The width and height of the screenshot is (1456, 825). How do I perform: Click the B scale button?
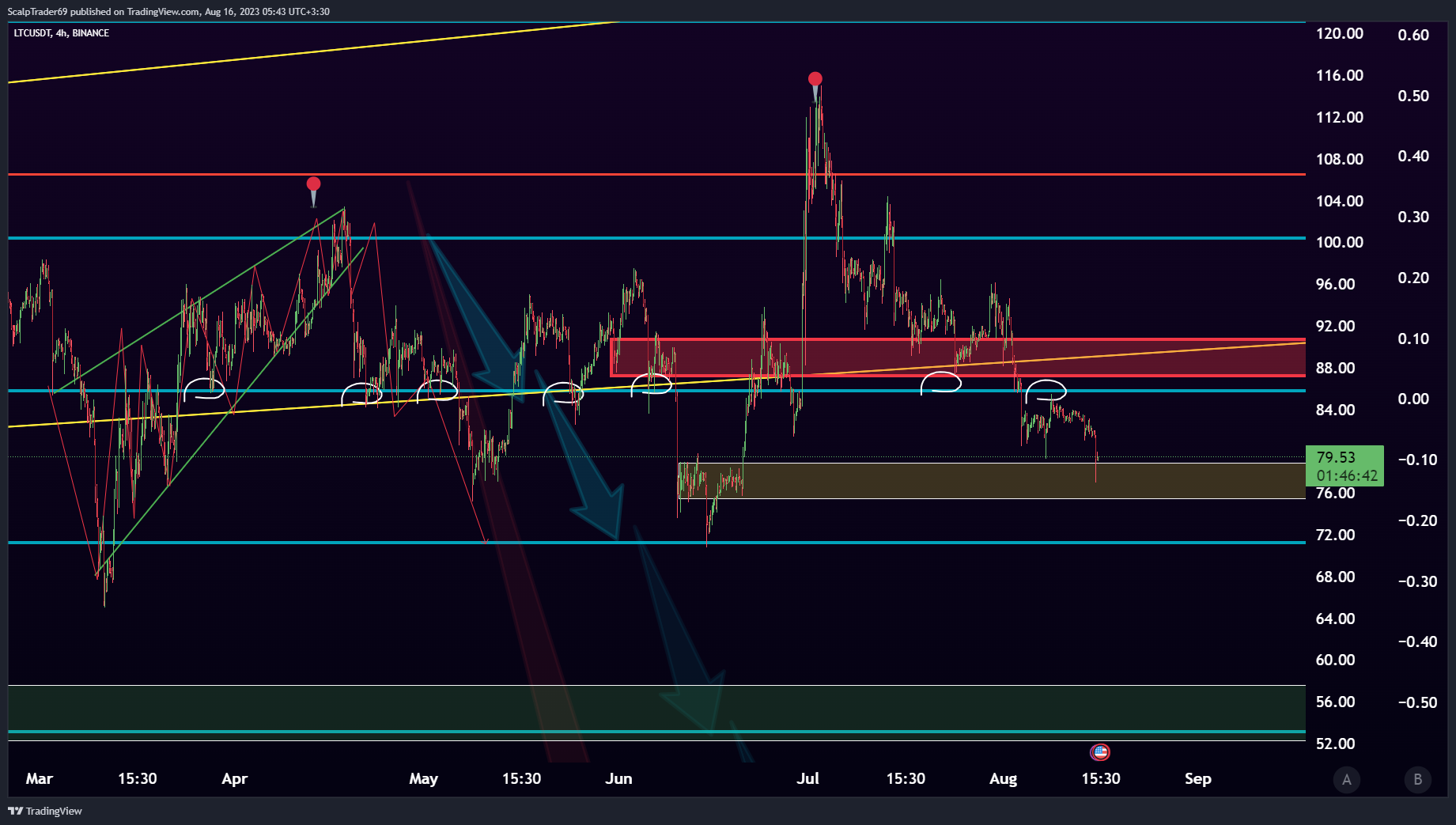pos(1417,779)
